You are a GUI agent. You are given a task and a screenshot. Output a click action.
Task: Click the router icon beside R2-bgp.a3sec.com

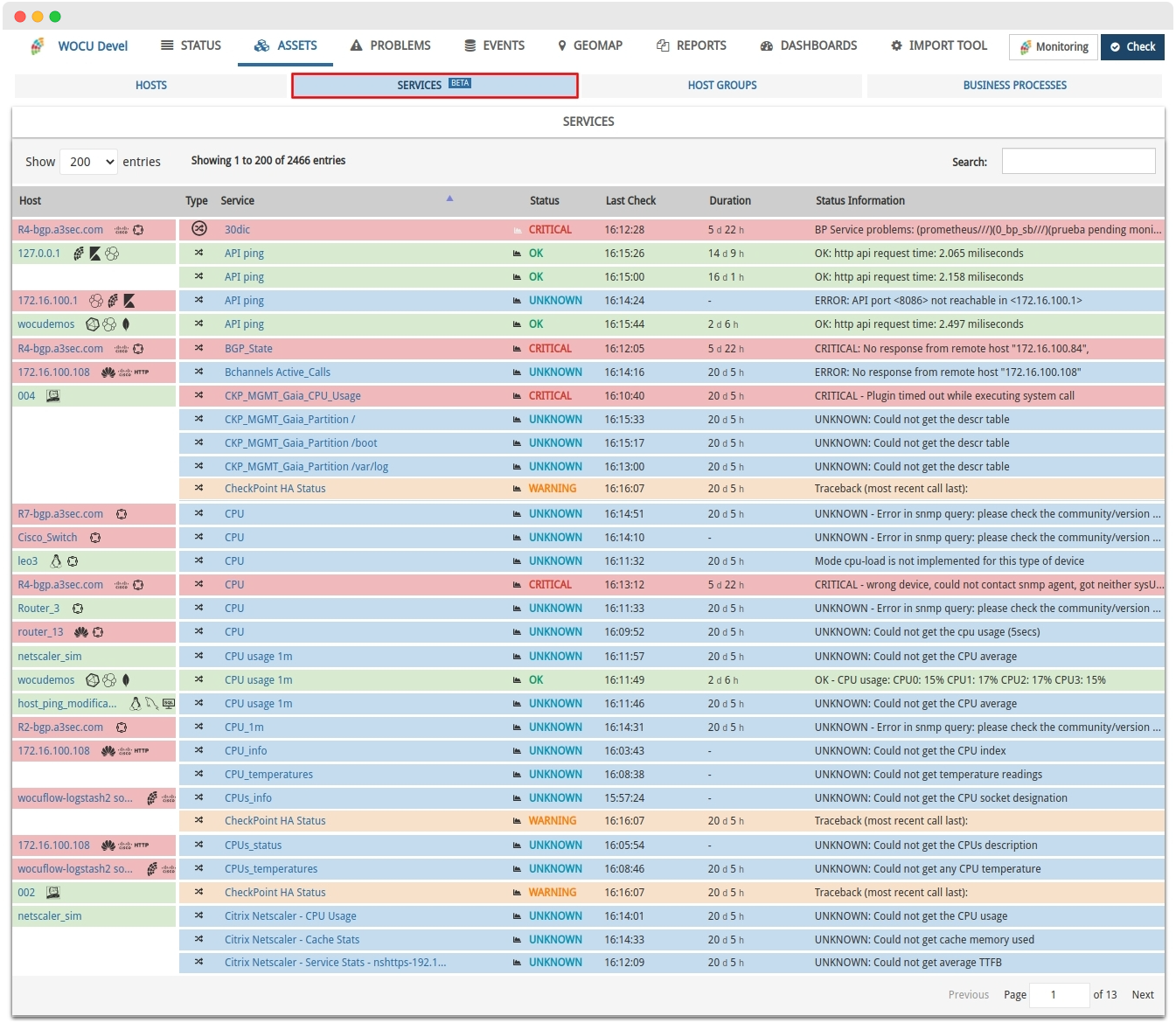point(122,727)
